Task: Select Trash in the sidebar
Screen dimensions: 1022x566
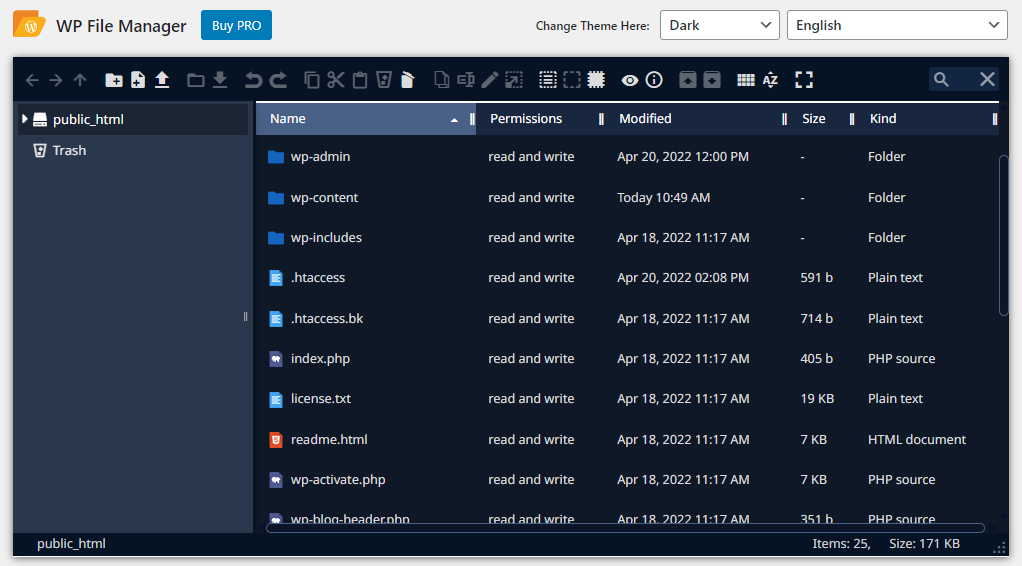Action: [x=69, y=151]
